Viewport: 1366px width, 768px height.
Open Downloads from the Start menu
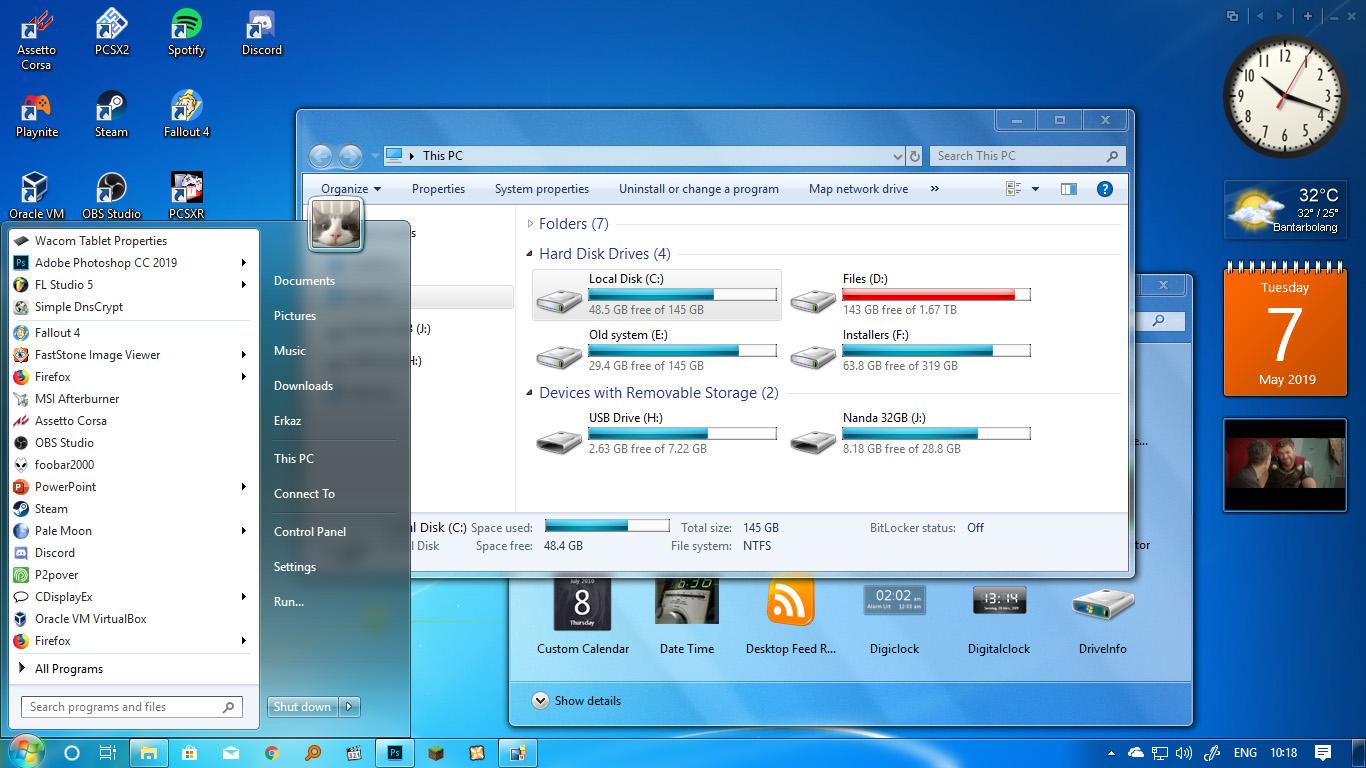pos(303,386)
